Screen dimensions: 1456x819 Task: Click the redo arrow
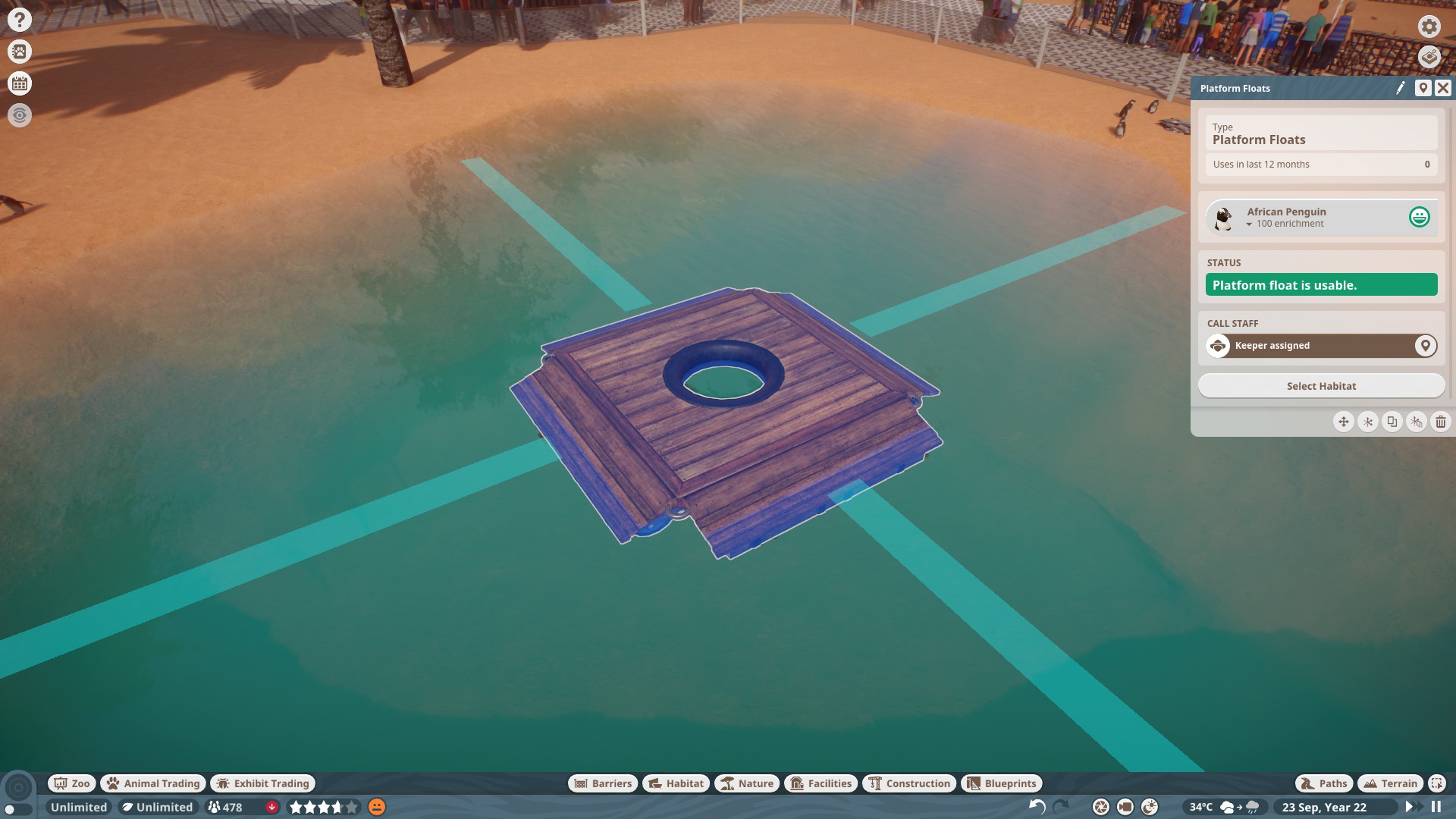coord(1061,807)
